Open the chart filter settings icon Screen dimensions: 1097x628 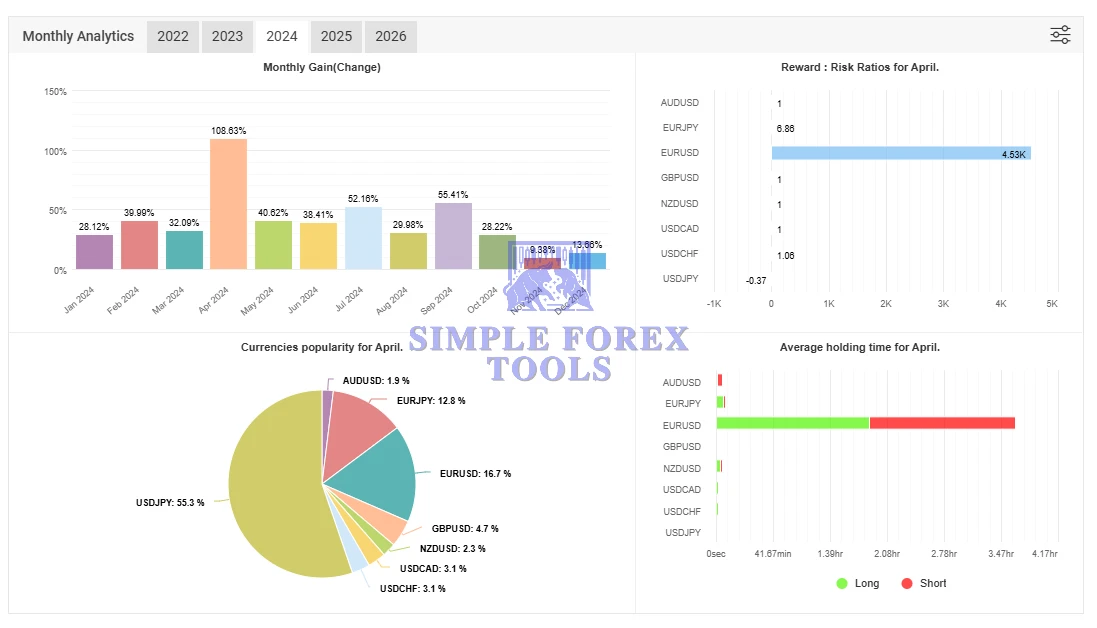tap(1060, 36)
